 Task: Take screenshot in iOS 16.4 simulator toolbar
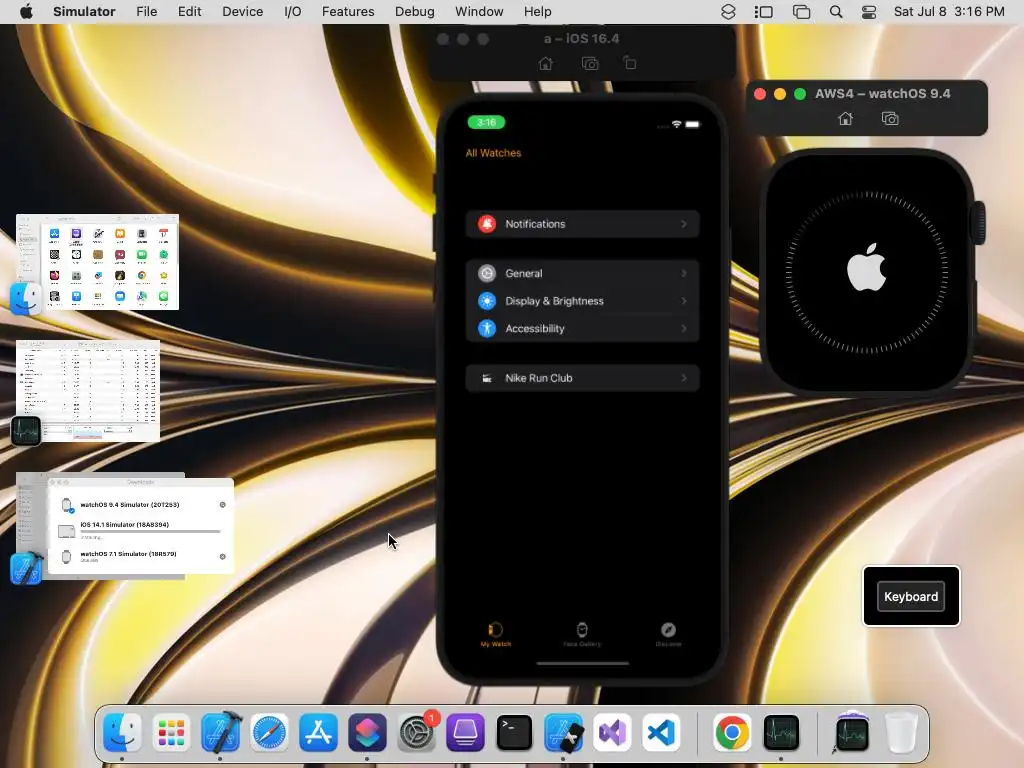pos(590,63)
